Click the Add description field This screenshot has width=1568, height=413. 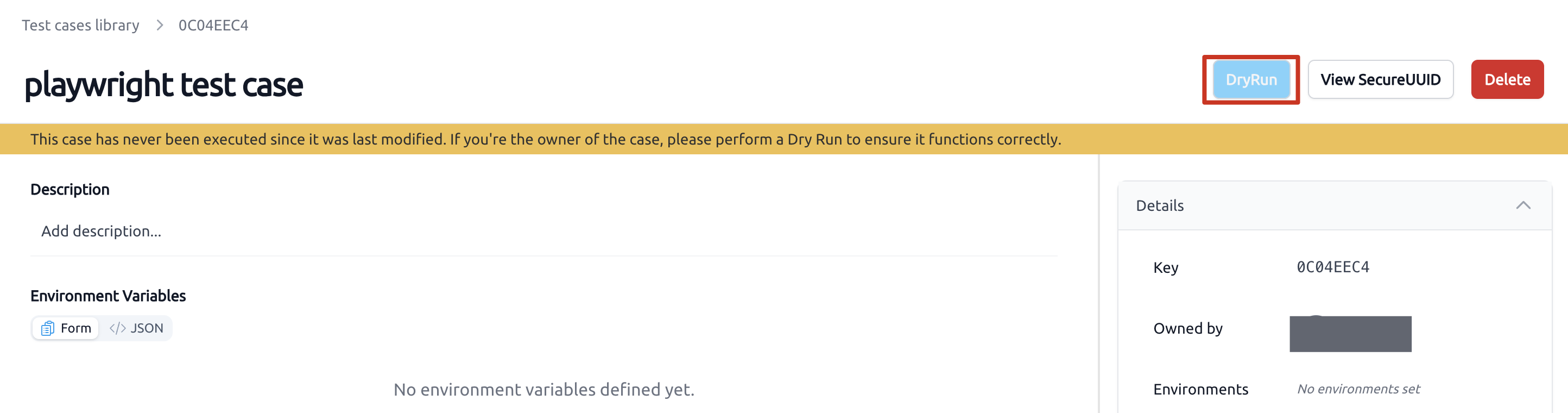tap(543, 231)
